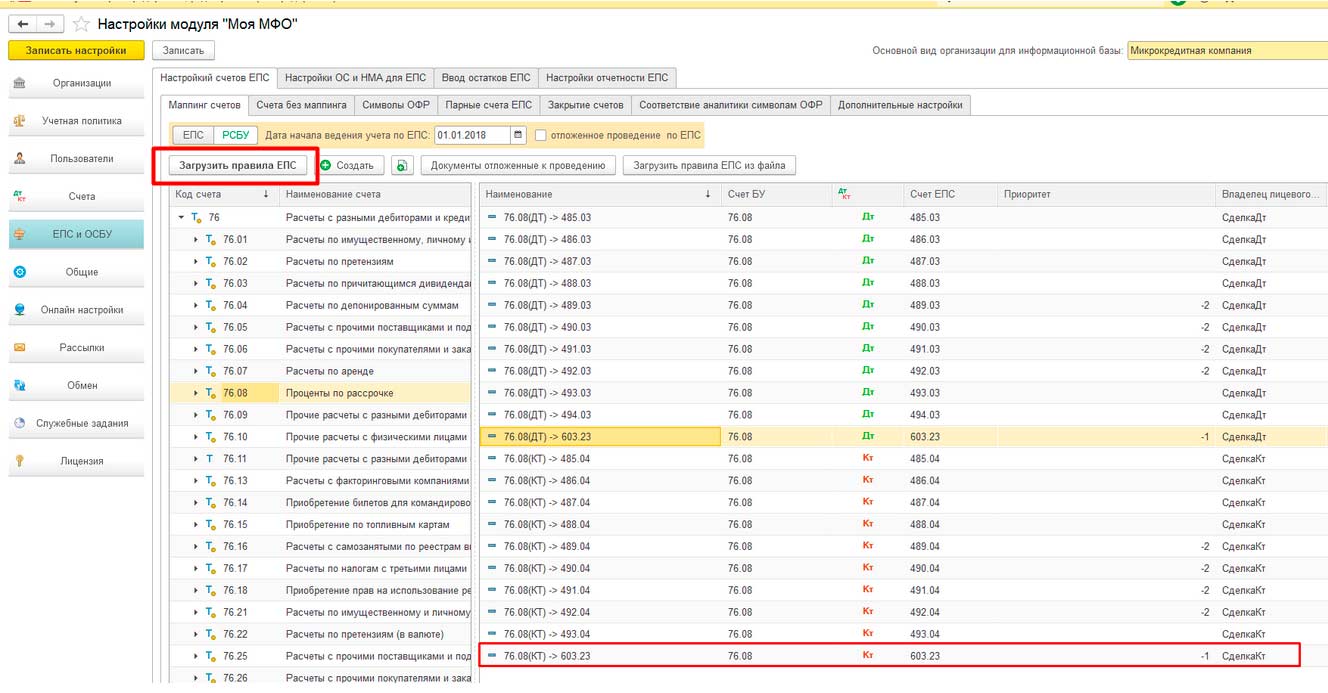Open Дополнительные настройки subtab
This screenshot has width=1328, height=693.
point(900,105)
